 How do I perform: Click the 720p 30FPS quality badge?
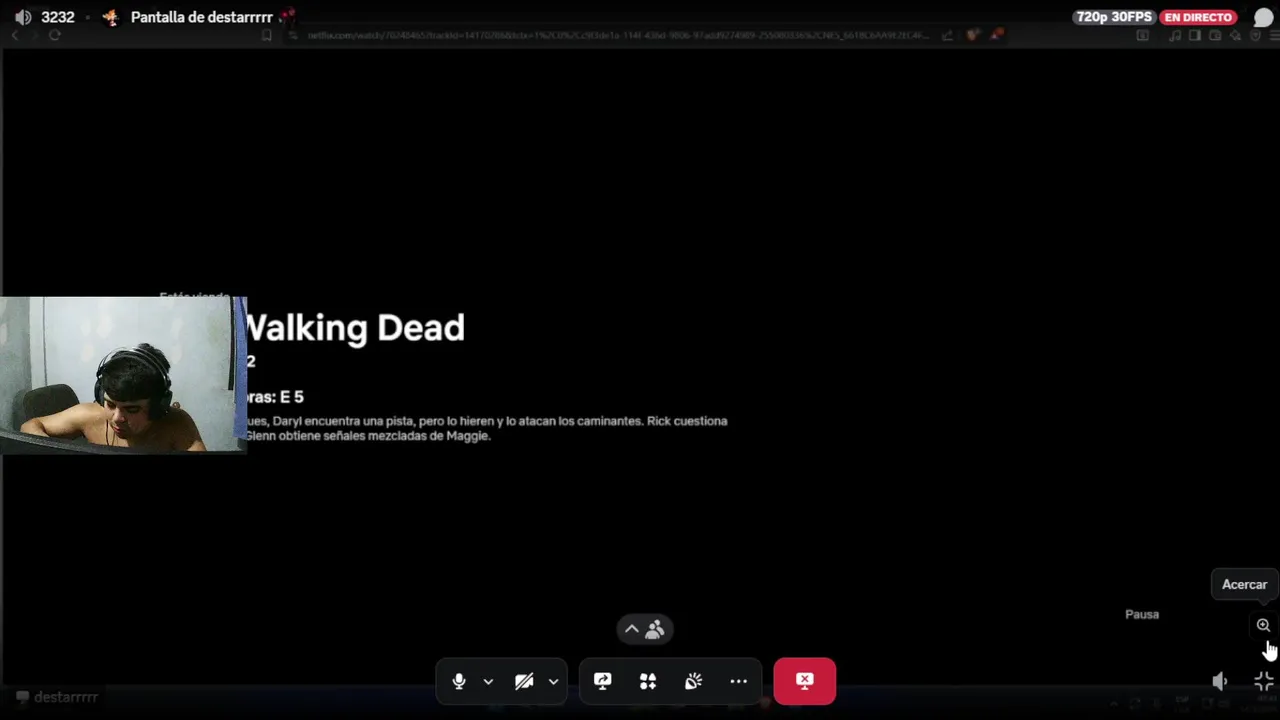click(x=1114, y=17)
